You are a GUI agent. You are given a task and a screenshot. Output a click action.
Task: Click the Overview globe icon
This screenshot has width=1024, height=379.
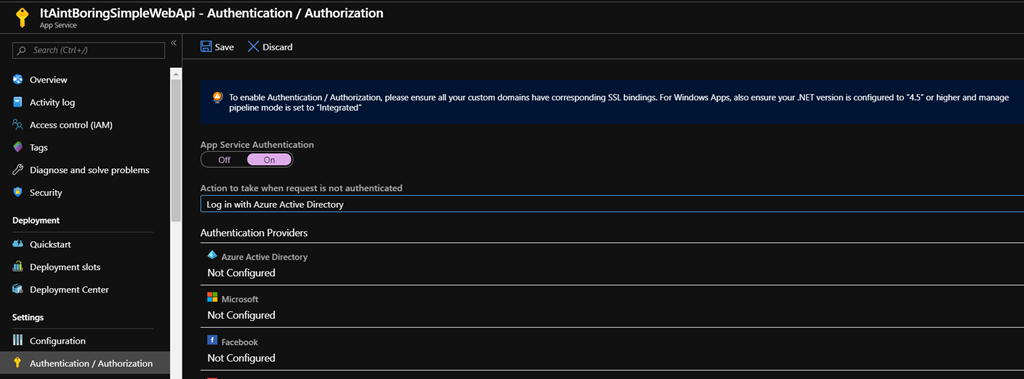(x=18, y=80)
